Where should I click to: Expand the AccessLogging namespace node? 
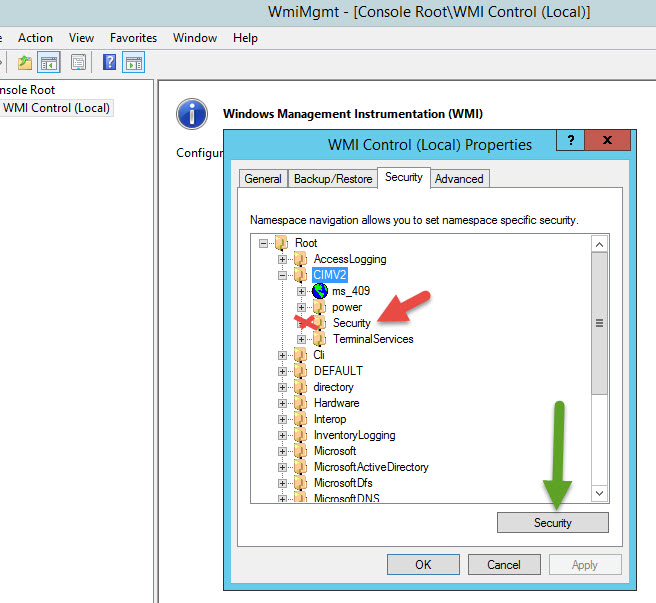(282, 259)
